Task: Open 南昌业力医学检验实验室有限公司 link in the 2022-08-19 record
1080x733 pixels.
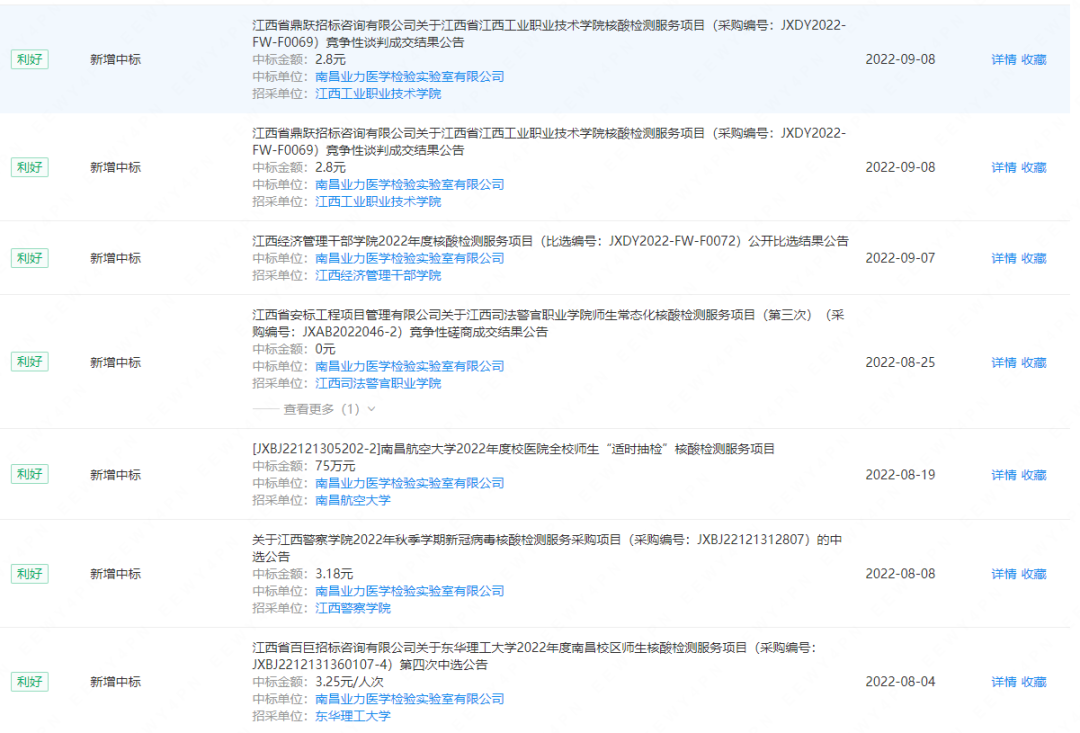Action: coord(410,483)
